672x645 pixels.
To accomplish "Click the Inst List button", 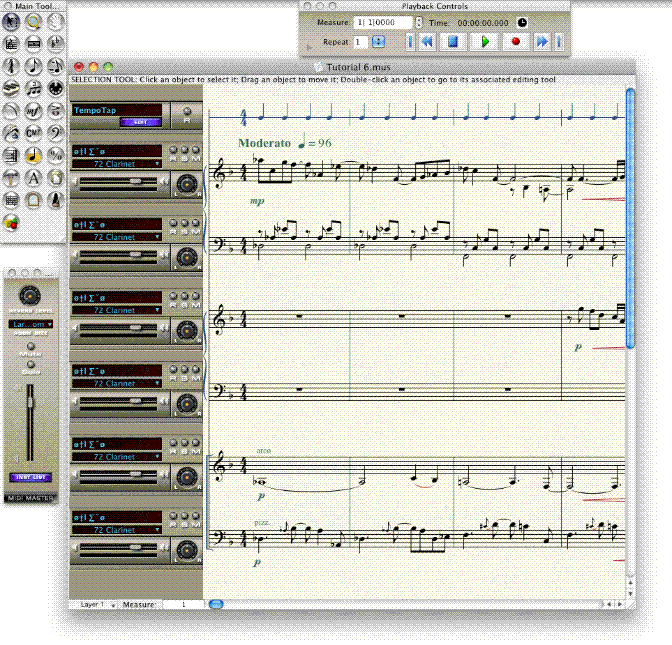I will (x=29, y=477).
